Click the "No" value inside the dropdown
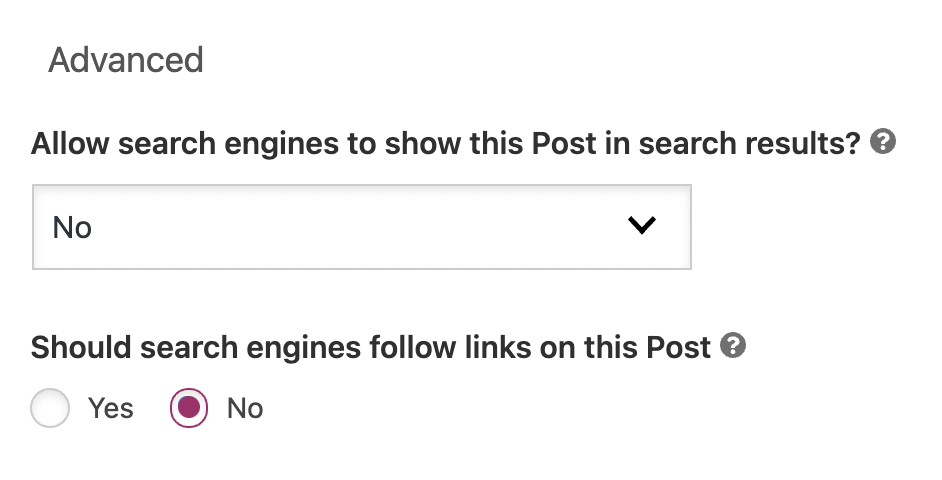 72,228
